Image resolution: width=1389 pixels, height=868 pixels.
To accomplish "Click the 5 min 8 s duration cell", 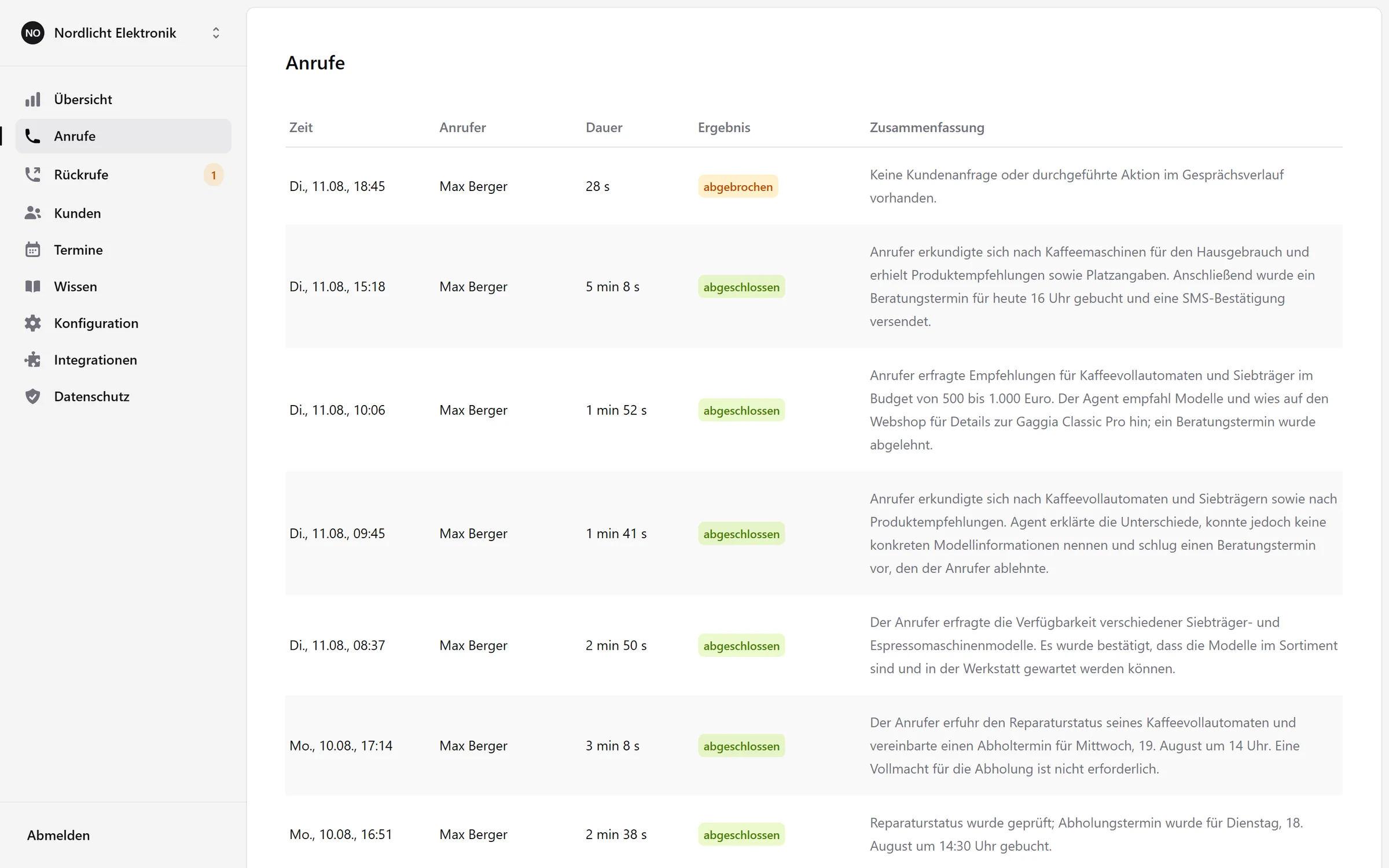I will point(612,286).
